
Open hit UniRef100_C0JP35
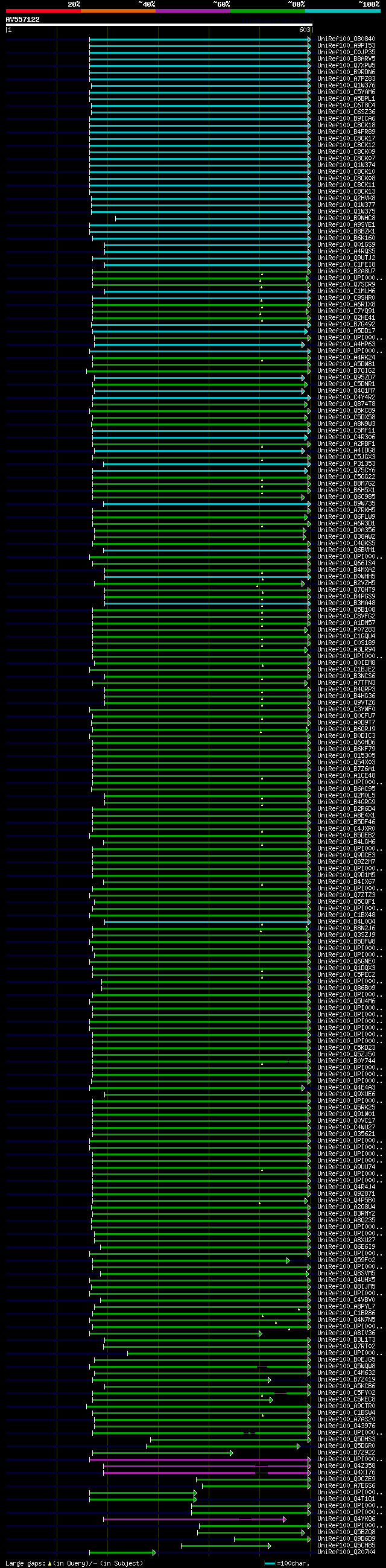[346, 52]
